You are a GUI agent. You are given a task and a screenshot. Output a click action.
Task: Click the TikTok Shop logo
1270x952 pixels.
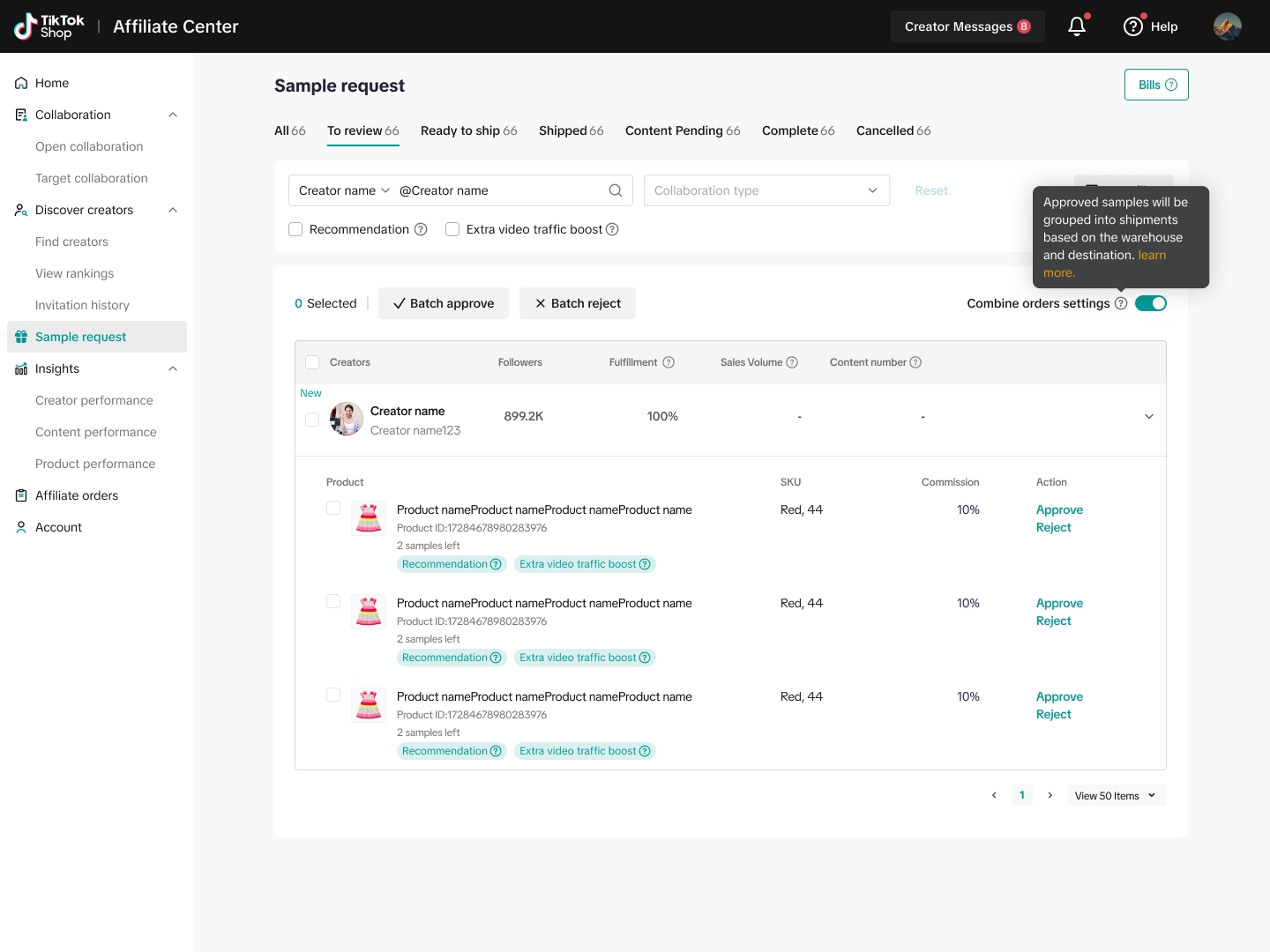[49, 26]
